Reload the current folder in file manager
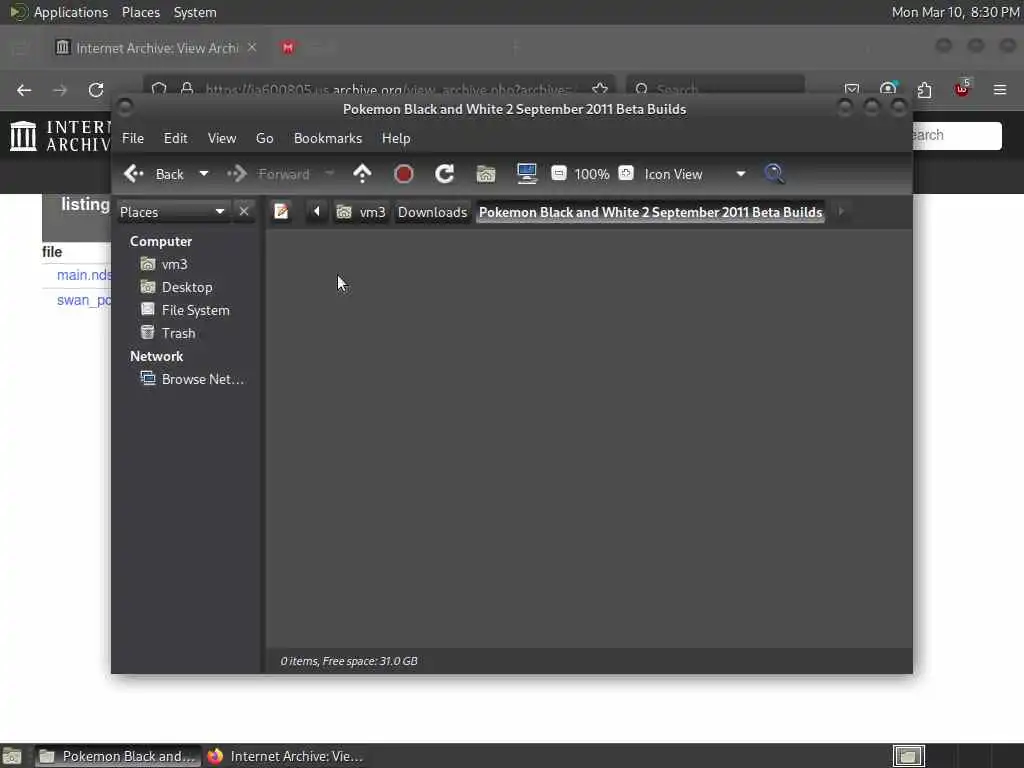This screenshot has width=1024, height=768. 445,174
